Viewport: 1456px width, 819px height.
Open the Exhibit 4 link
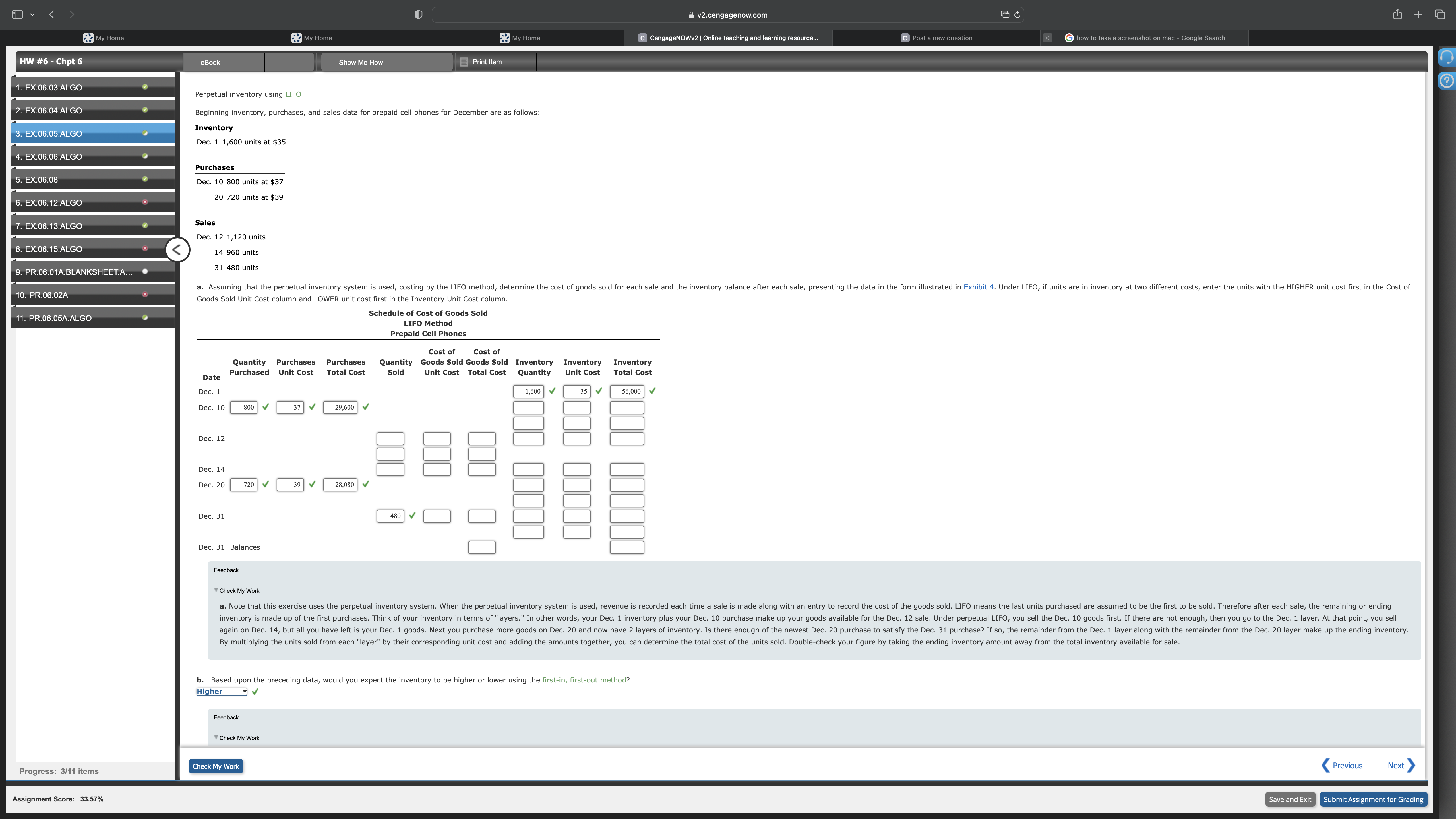pyautogui.click(x=978, y=287)
